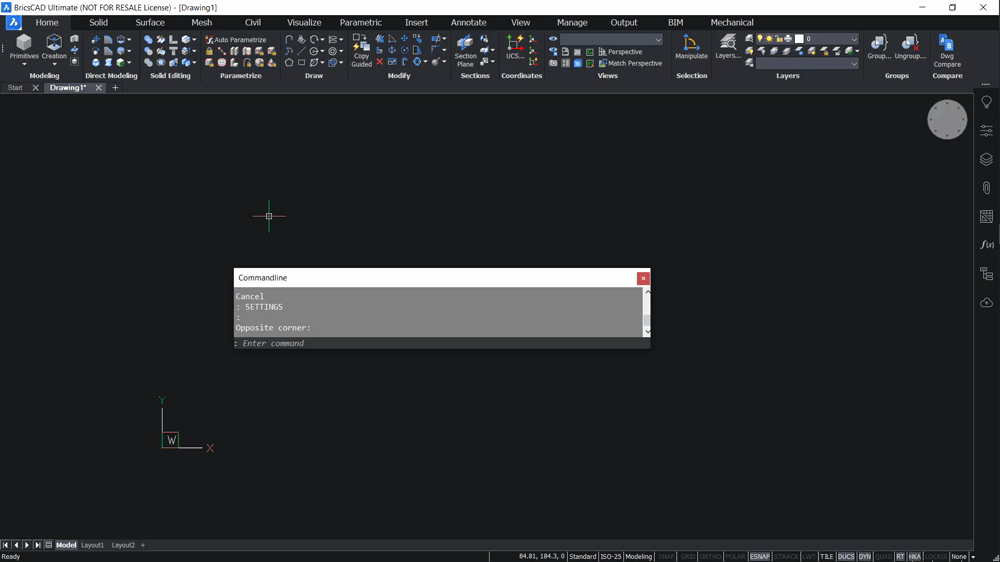Open the Layers stack panel in sidebar
Image resolution: width=1000 pixels, height=562 pixels.
pyautogui.click(x=987, y=159)
